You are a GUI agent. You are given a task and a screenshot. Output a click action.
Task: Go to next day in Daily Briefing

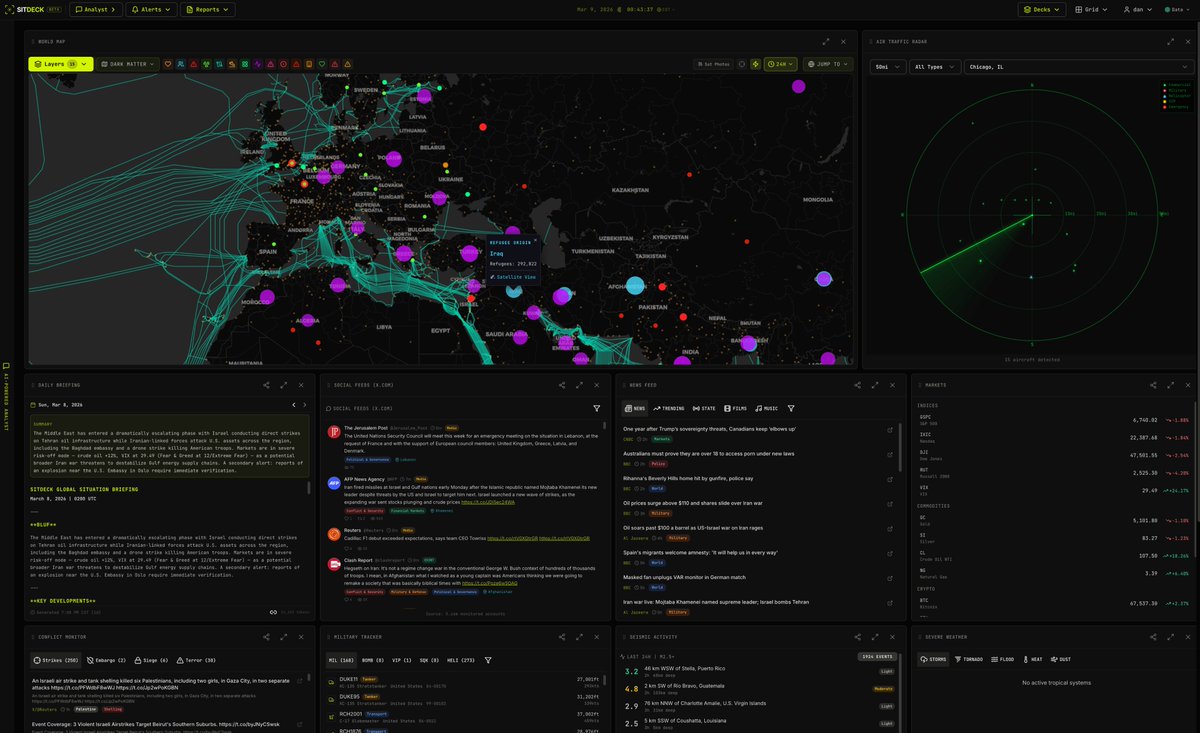306,405
